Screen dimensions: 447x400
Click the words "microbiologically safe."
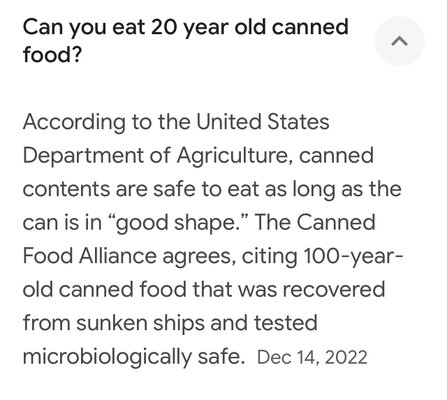coord(134,357)
